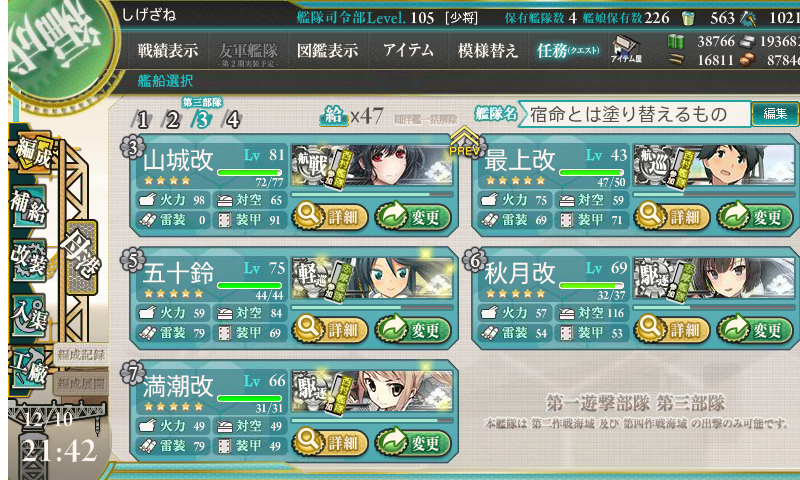Screen dimensions: 800x480
Task: Open the 図鑑表示 encyclopedia menu
Action: pyautogui.click(x=328, y=50)
